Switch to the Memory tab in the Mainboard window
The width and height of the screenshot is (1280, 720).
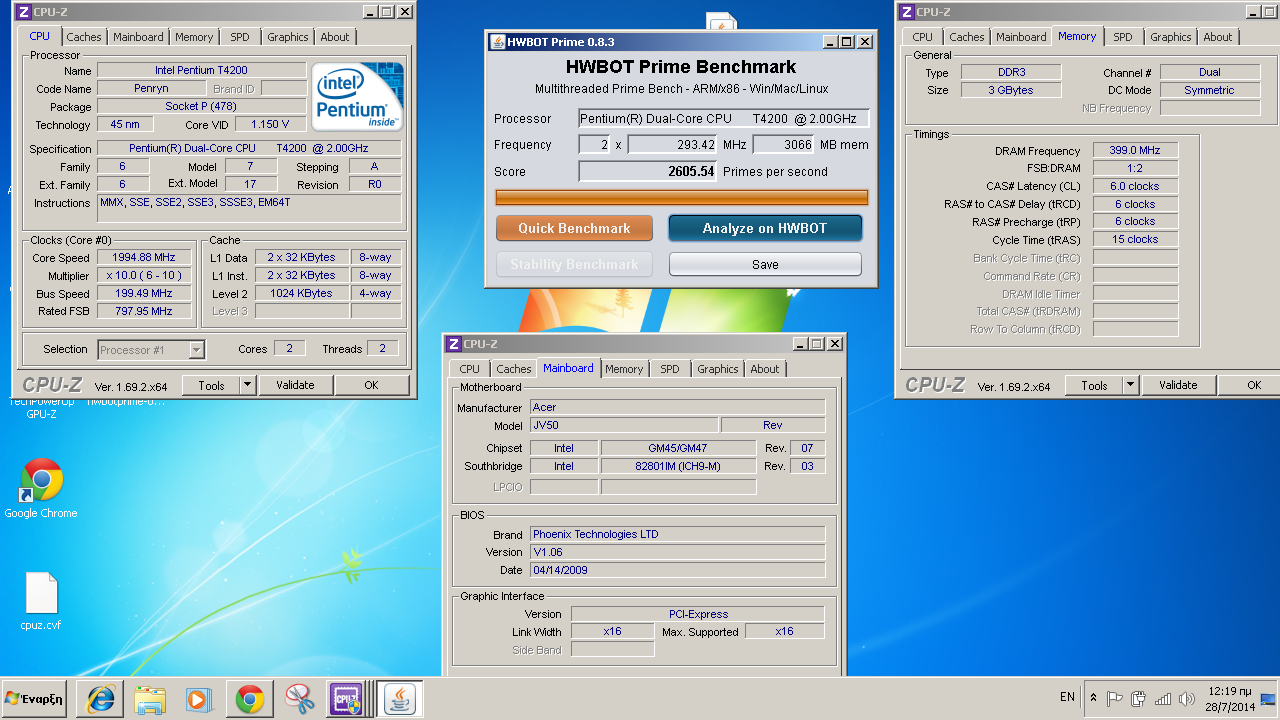tap(624, 369)
